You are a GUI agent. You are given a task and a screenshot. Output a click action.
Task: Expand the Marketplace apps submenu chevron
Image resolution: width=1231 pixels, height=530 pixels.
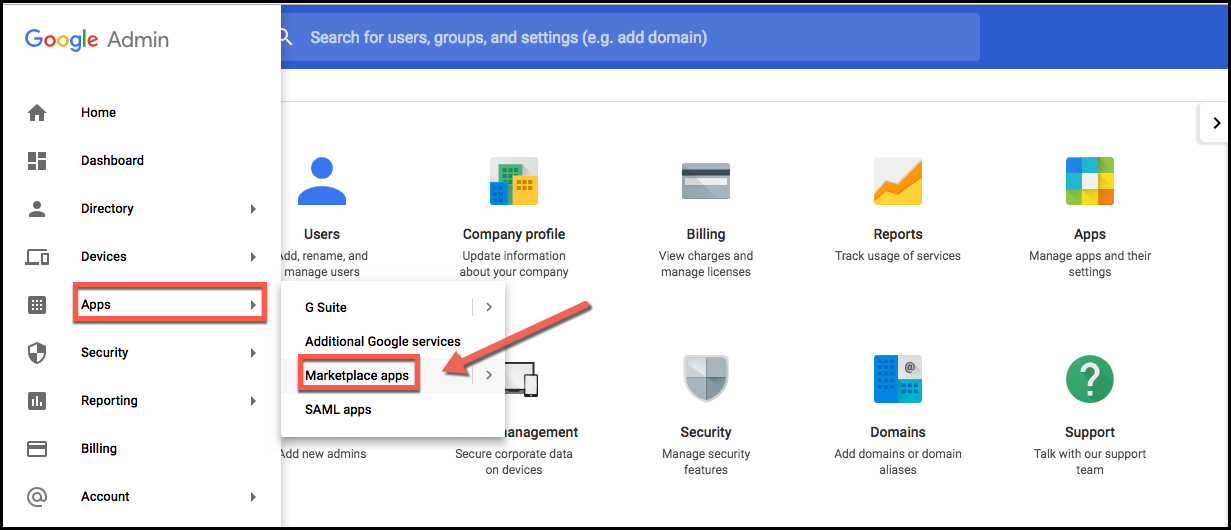(x=489, y=375)
